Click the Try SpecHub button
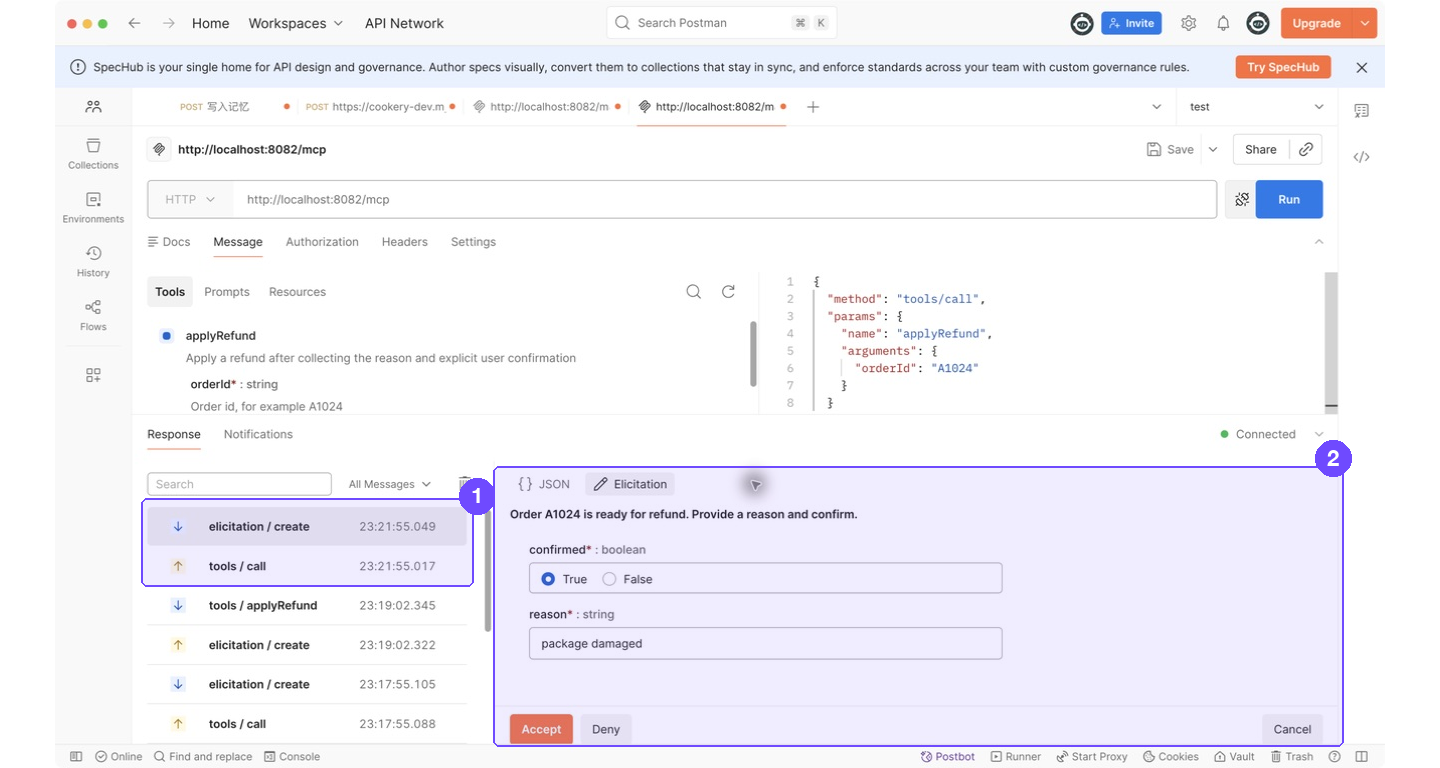The image size is (1440, 768). click(1283, 67)
